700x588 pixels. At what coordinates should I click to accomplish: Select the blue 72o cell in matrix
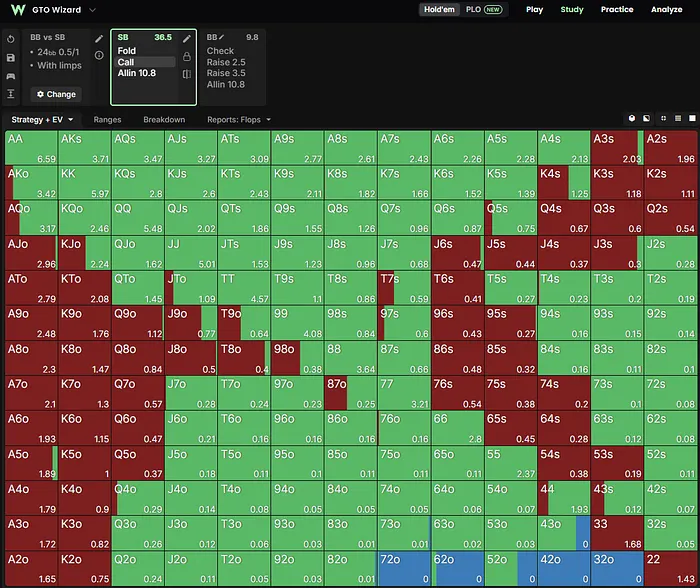point(404,568)
